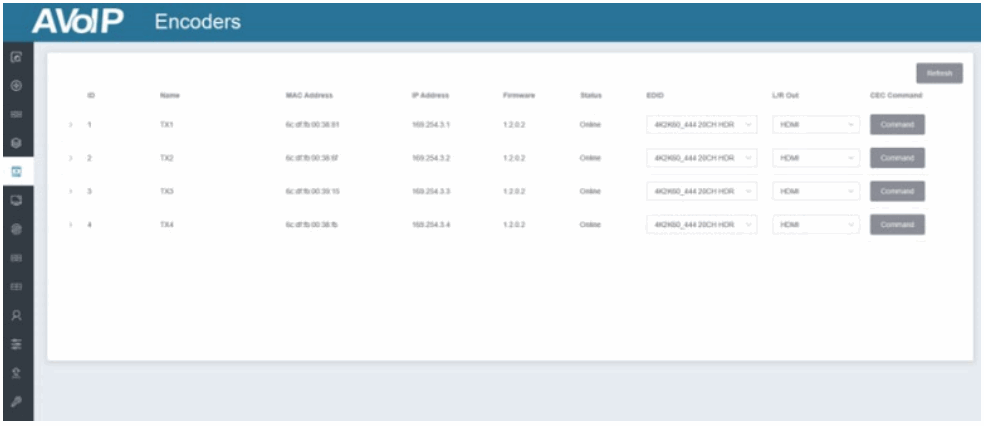Screen dimensions: 984x426
Task: Open the L/R Out dropdown for TX2
Action: (x=816, y=158)
